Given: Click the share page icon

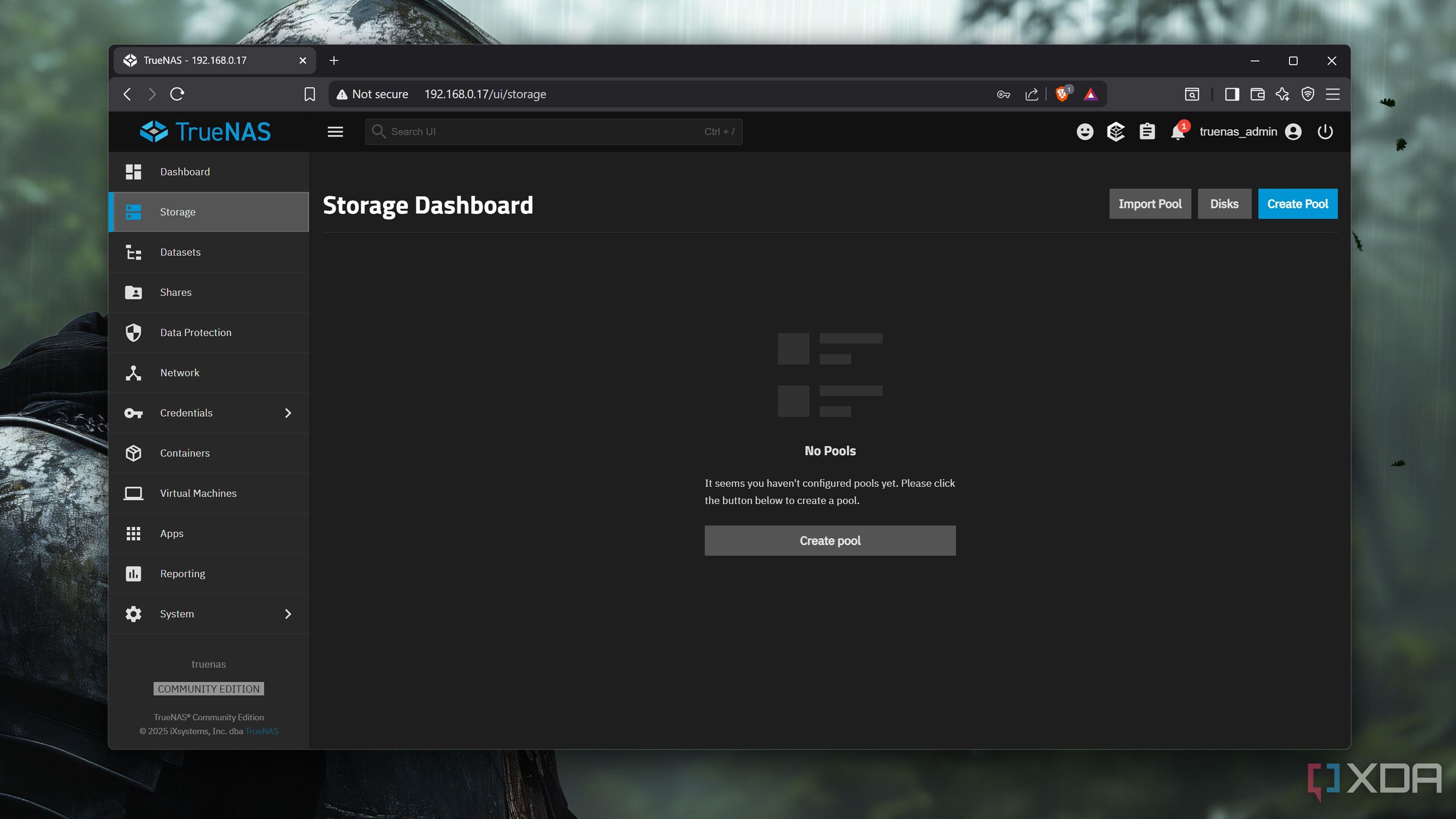Looking at the screenshot, I should click(1031, 94).
